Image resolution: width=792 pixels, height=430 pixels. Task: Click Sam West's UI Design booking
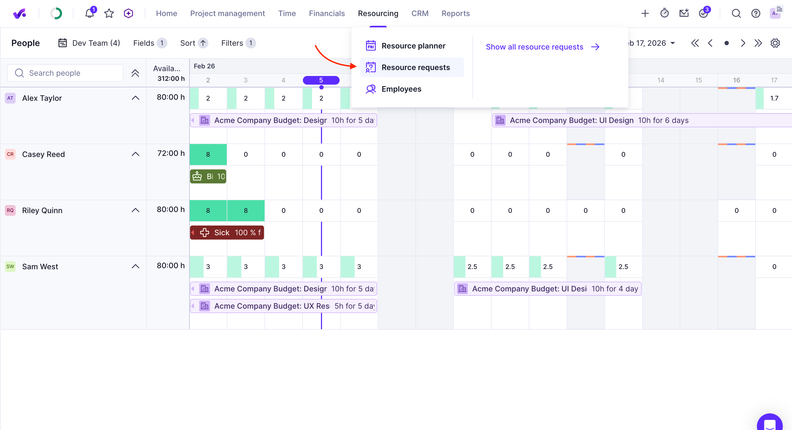[x=548, y=289]
